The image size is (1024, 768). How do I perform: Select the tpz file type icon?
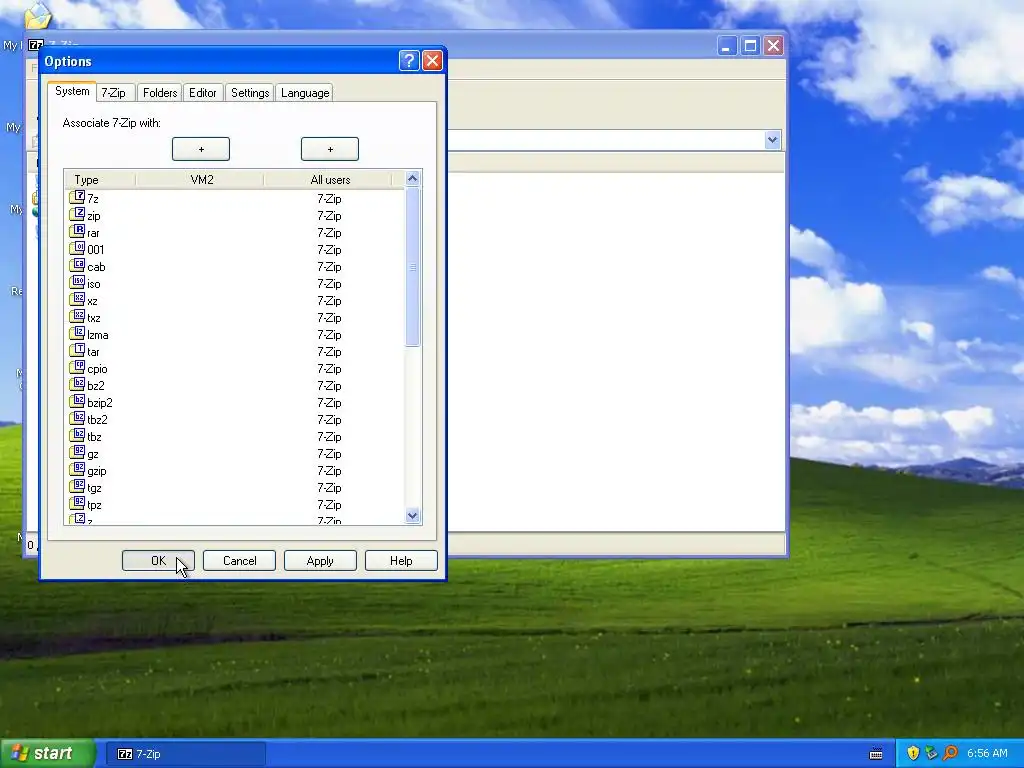coord(77,503)
